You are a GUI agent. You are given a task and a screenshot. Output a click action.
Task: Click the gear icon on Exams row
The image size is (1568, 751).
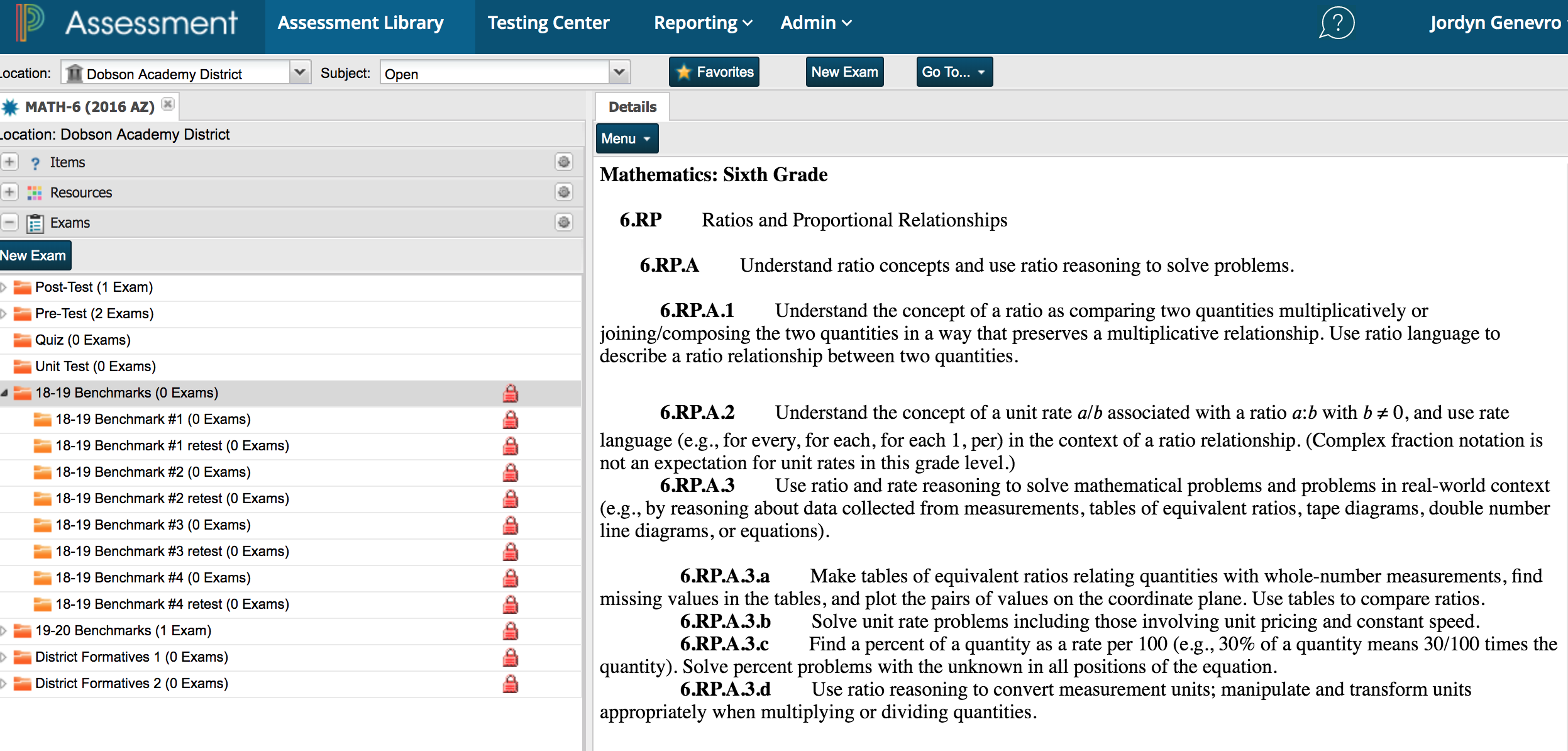pos(563,223)
